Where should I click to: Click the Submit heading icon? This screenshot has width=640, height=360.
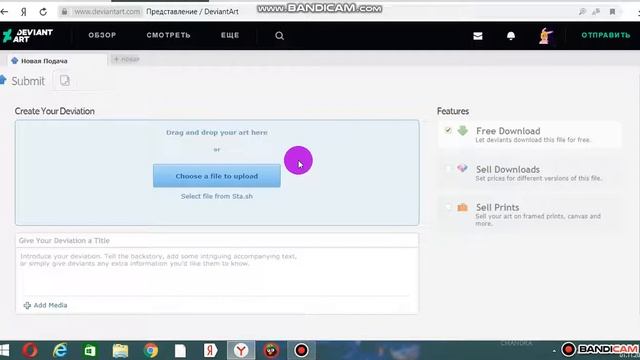(x=3, y=80)
